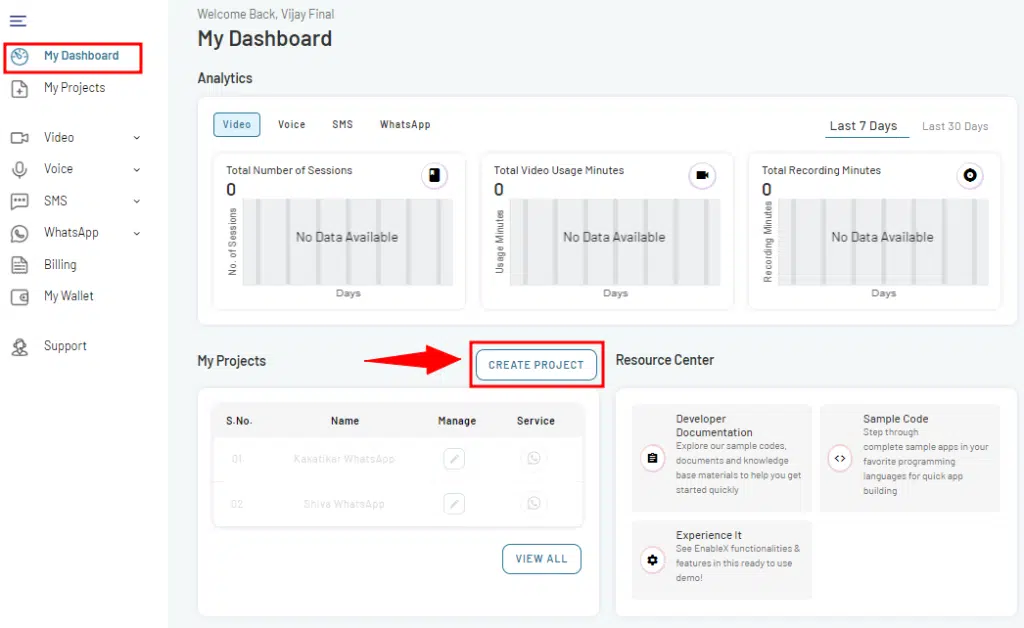Select the Voice analytics tab
1024x628 pixels.
point(291,124)
